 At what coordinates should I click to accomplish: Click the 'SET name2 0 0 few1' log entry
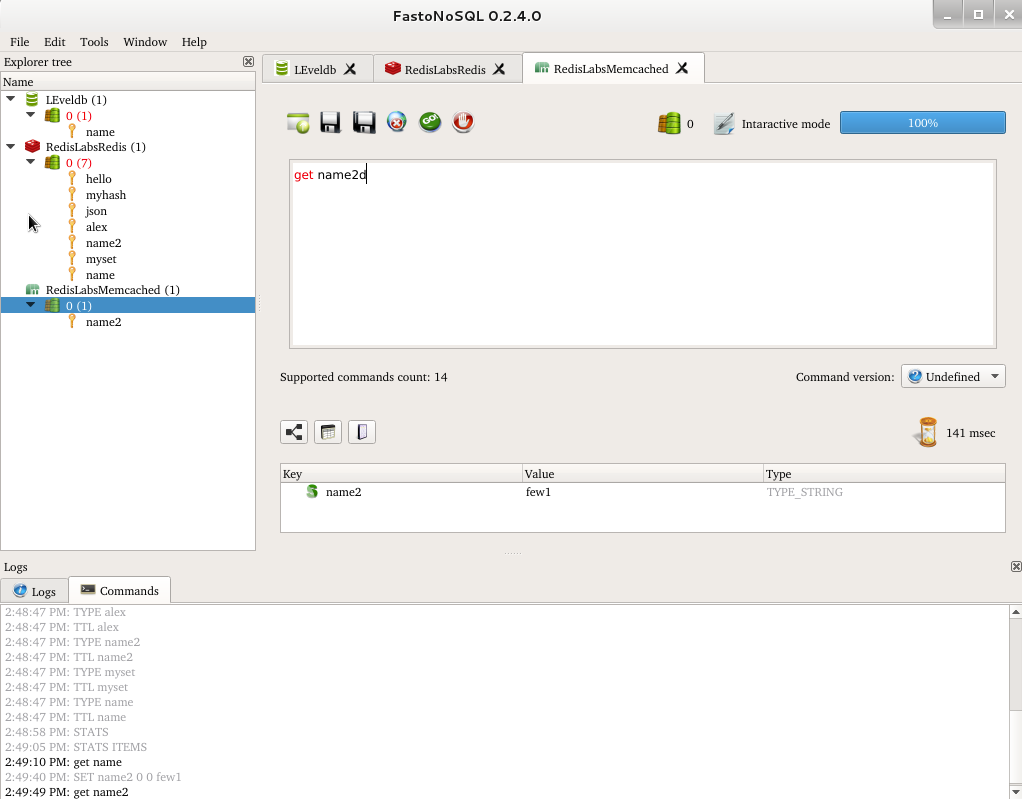tap(93, 777)
